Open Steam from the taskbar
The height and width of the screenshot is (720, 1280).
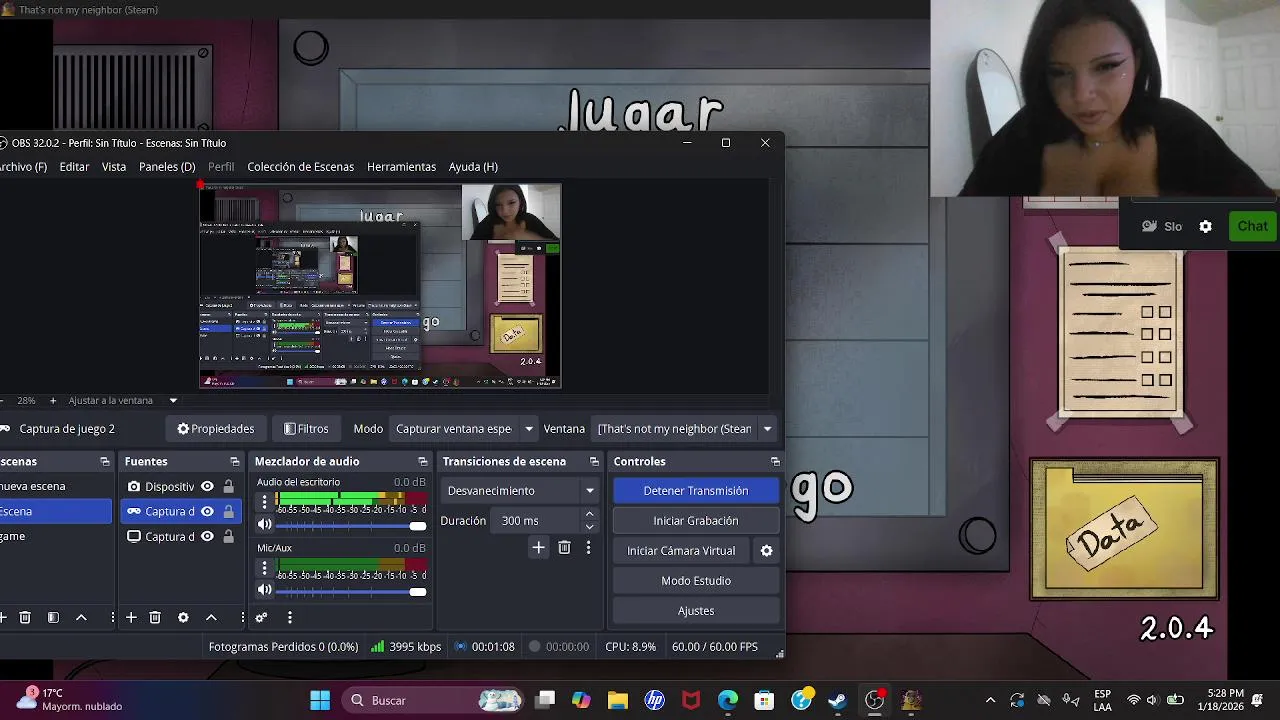(x=837, y=700)
